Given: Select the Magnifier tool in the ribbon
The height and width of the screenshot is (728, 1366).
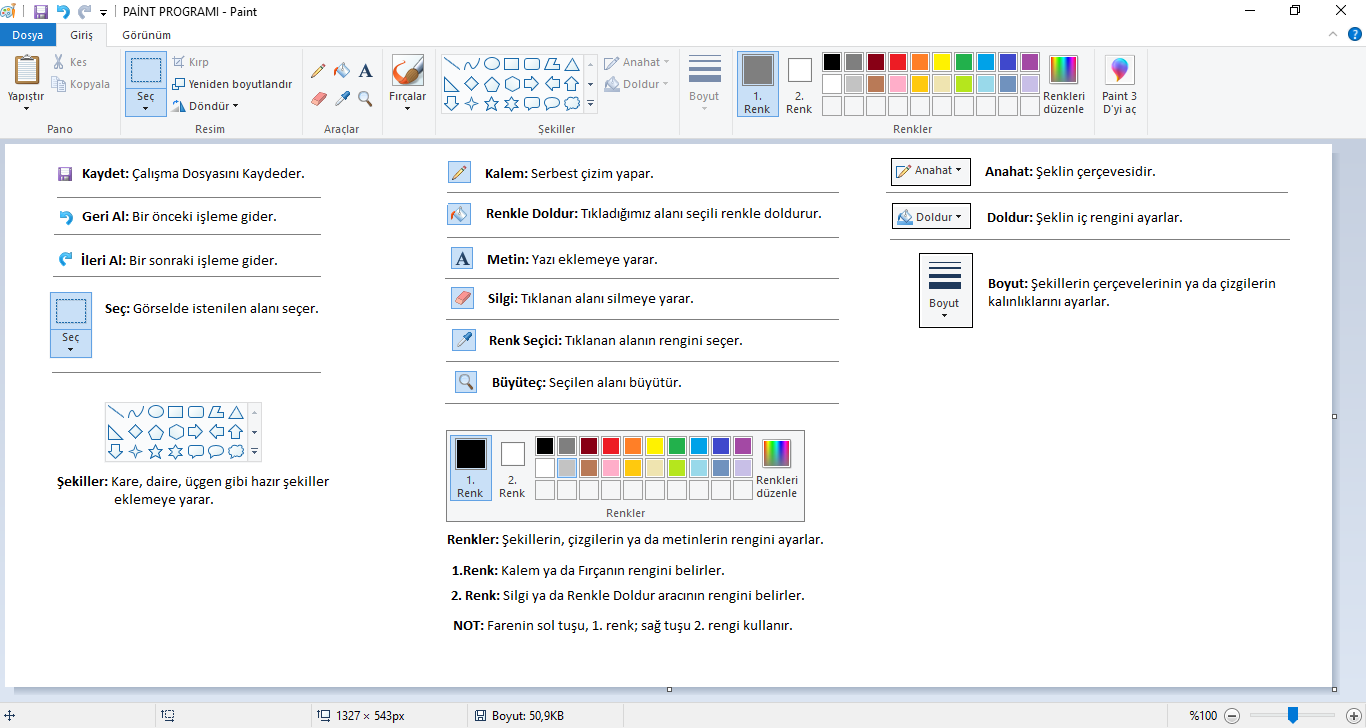Looking at the screenshot, I should pyautogui.click(x=365, y=98).
